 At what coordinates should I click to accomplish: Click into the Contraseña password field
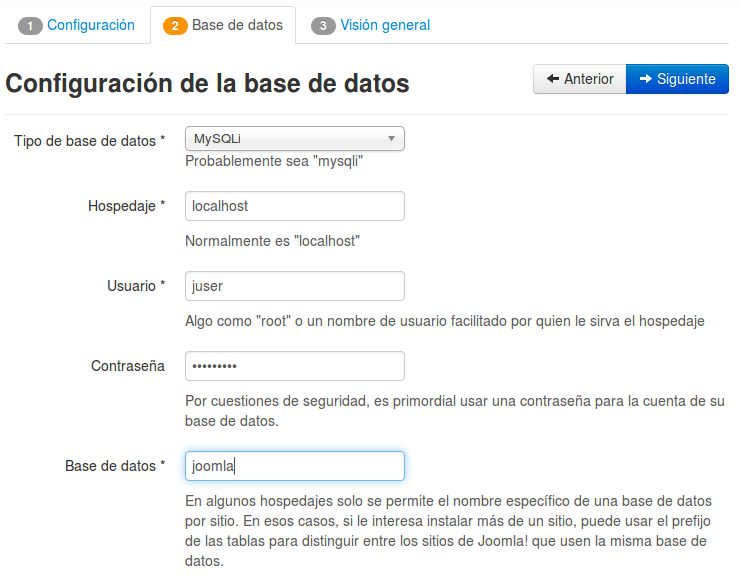pos(295,366)
